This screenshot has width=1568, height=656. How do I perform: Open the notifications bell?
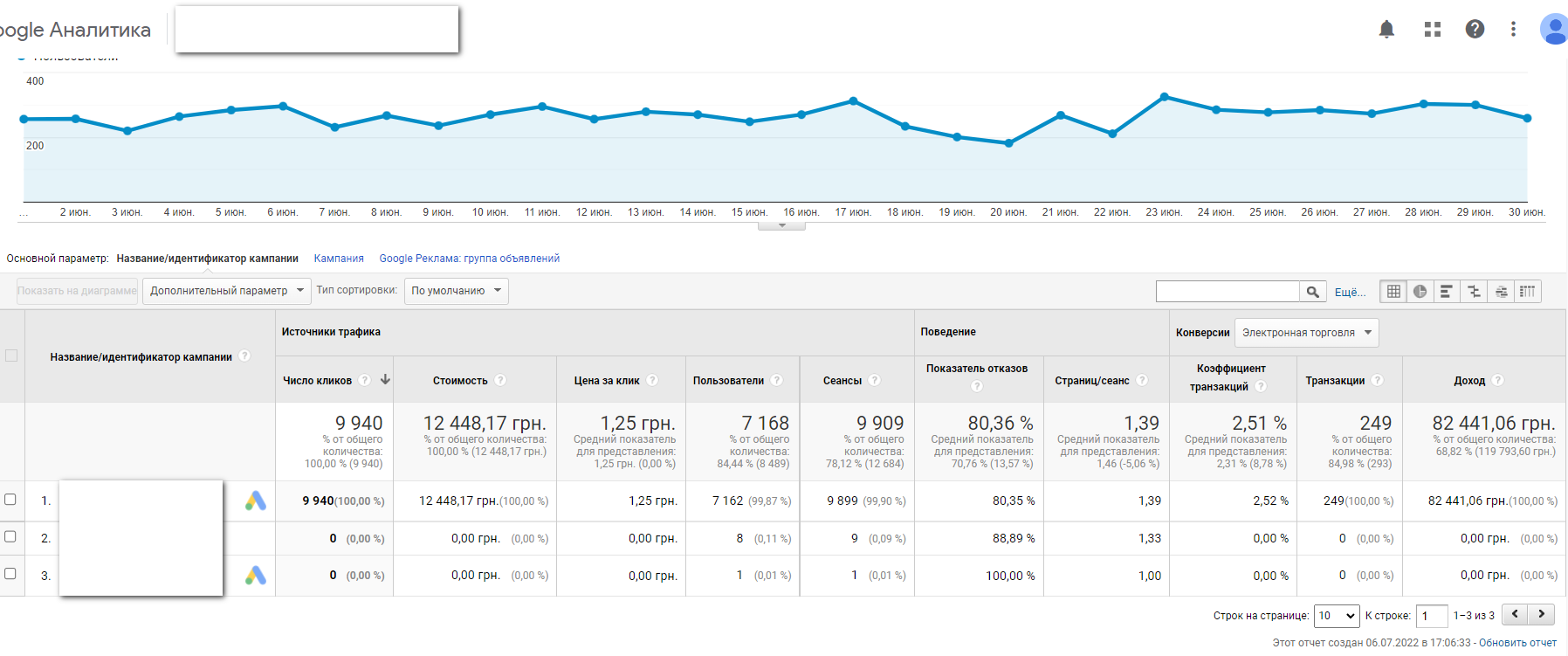[1386, 29]
